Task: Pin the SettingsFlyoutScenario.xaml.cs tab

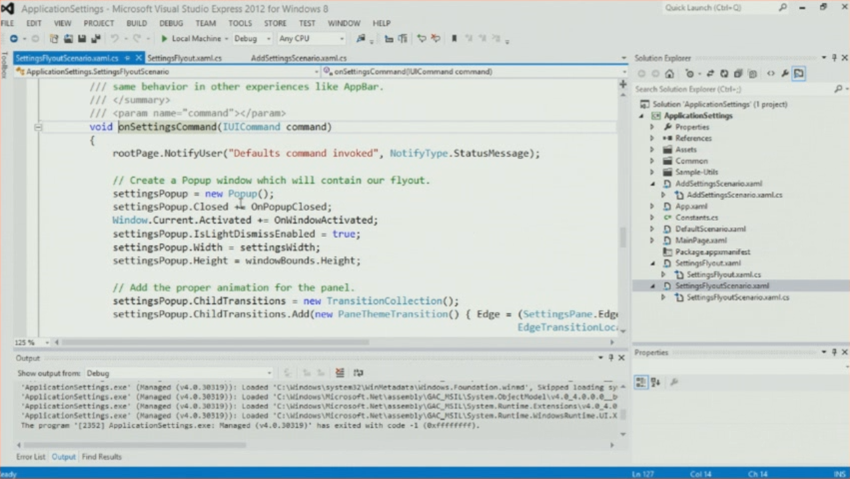Action: click(127, 57)
